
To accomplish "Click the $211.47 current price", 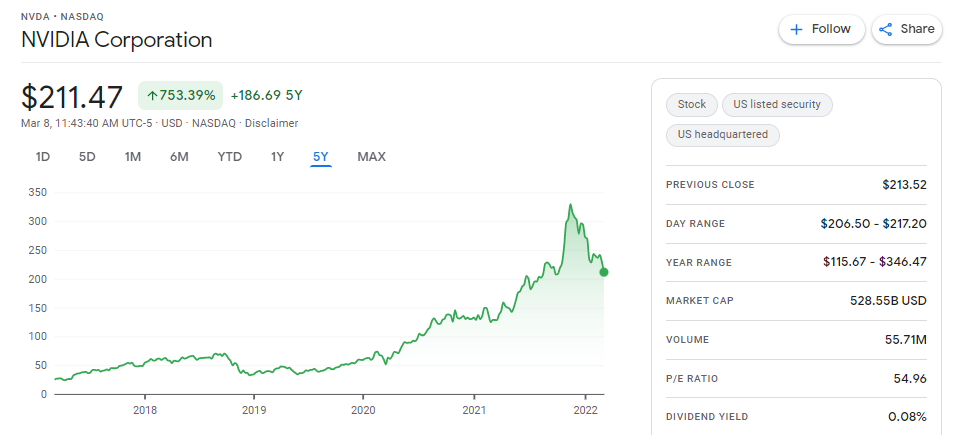I will tap(72, 96).
